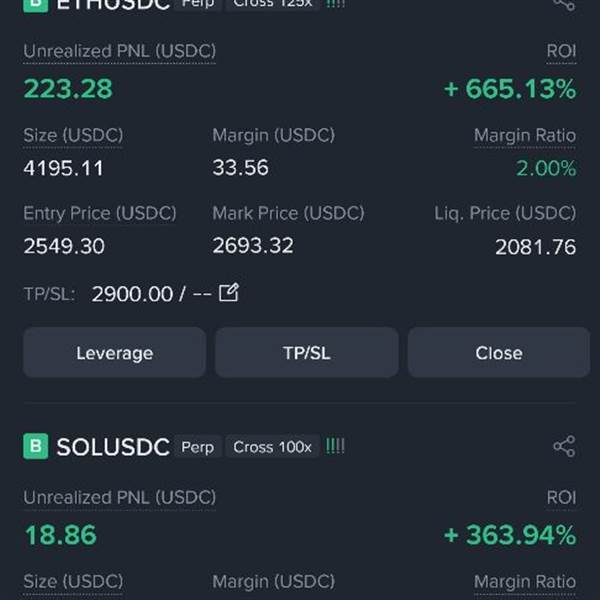This screenshot has height=600, width=600.
Task: Tap the ROI label above +665.13%
Action: (561, 51)
